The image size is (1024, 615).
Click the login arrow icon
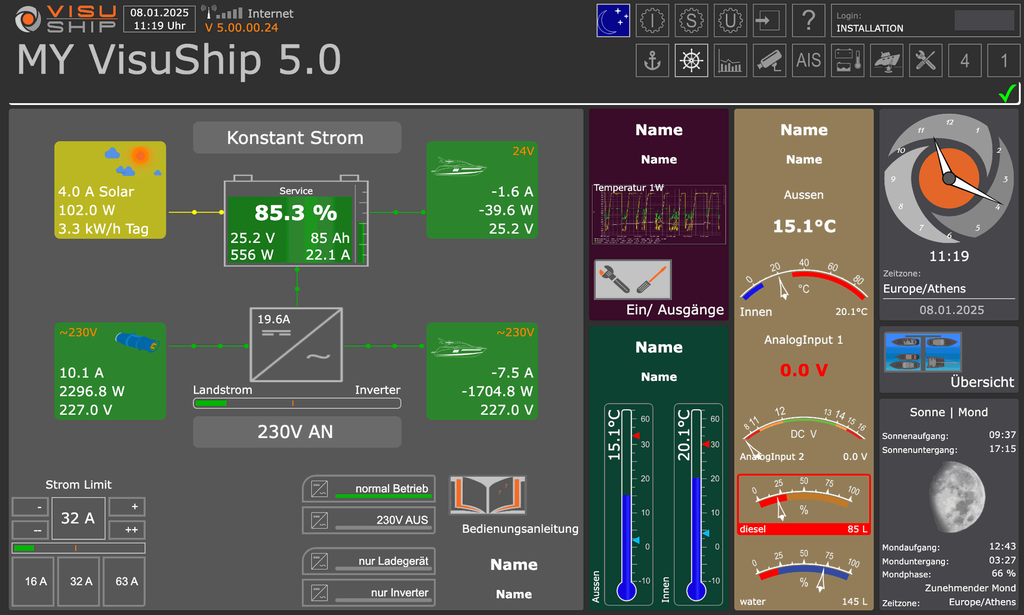769,21
